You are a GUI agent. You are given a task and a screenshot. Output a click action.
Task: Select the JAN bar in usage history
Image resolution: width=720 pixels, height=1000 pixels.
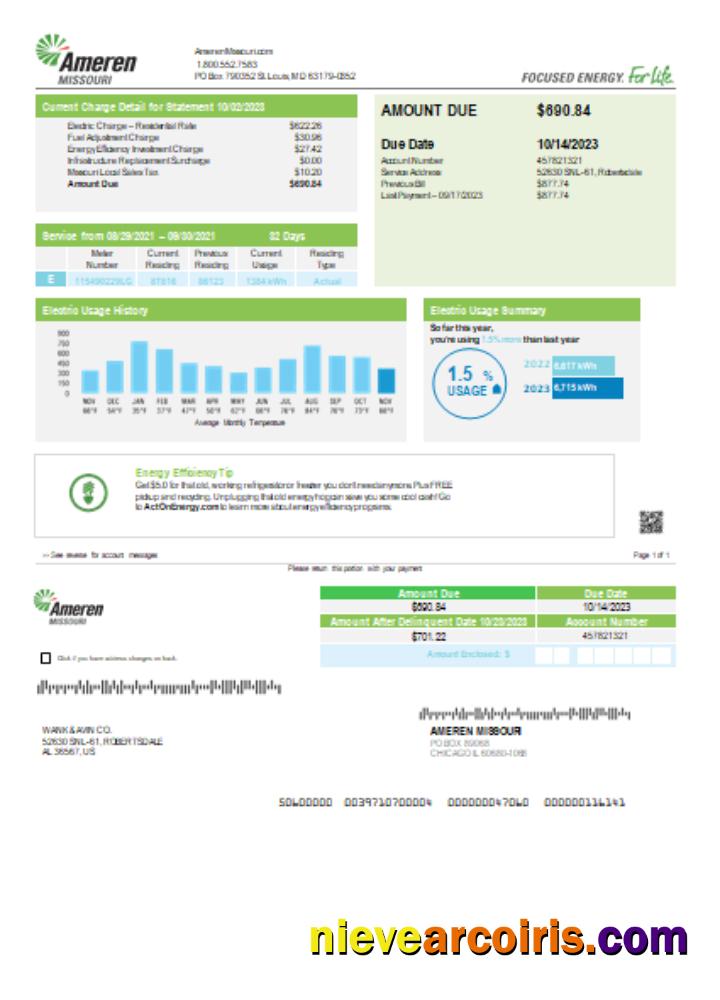pos(139,367)
